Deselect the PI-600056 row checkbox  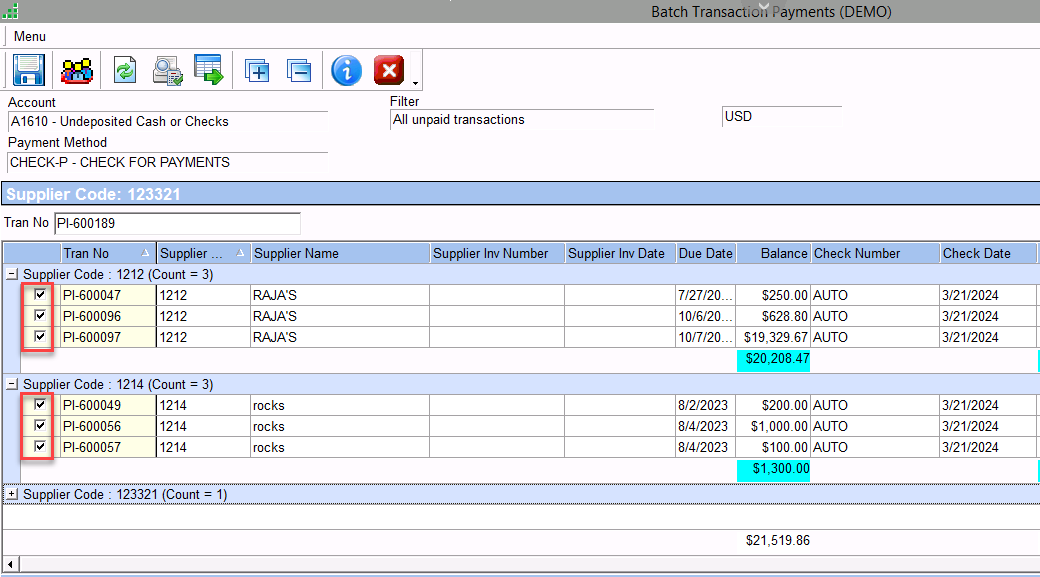(x=40, y=426)
